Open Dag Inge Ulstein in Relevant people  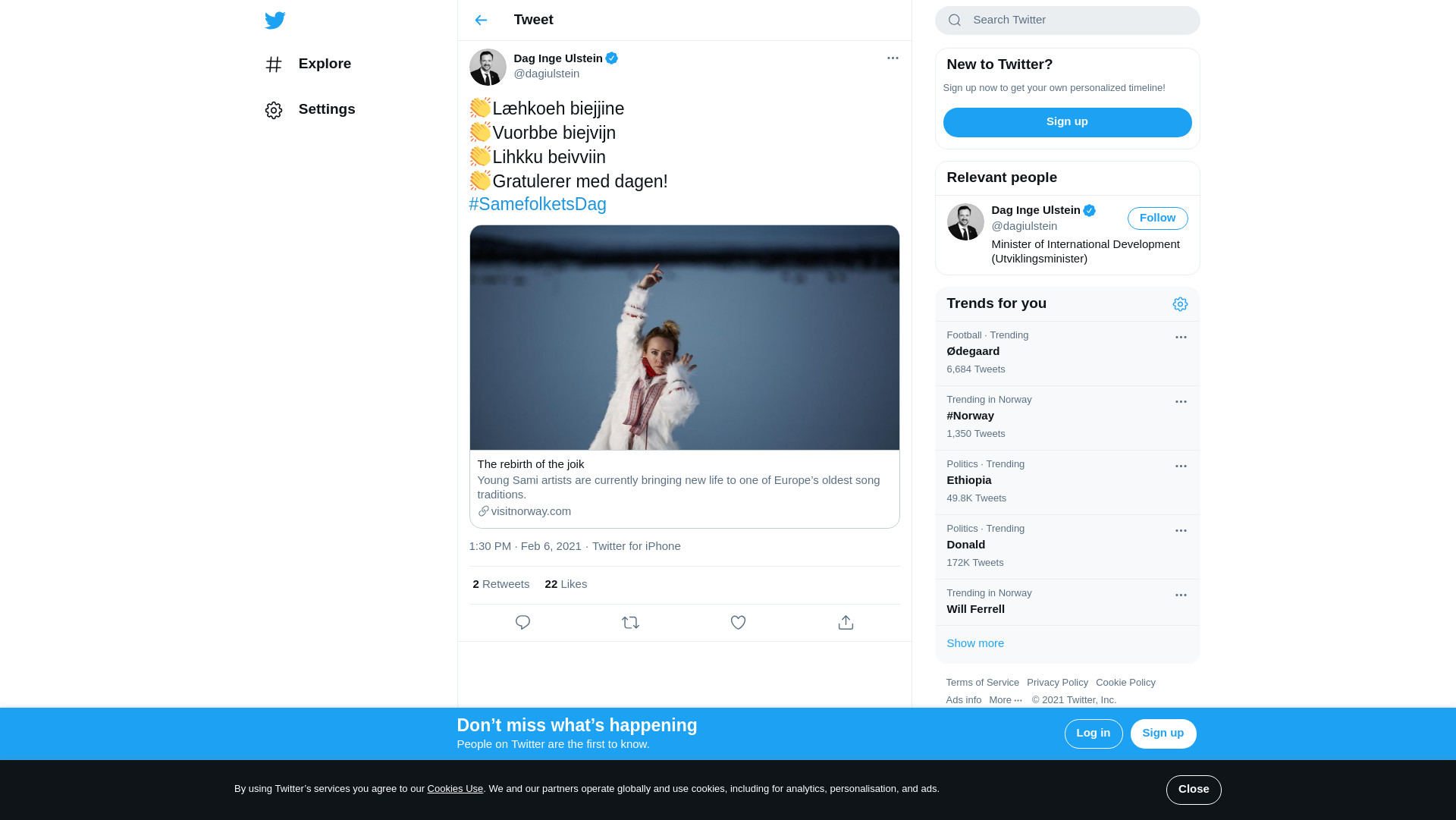[1036, 210]
